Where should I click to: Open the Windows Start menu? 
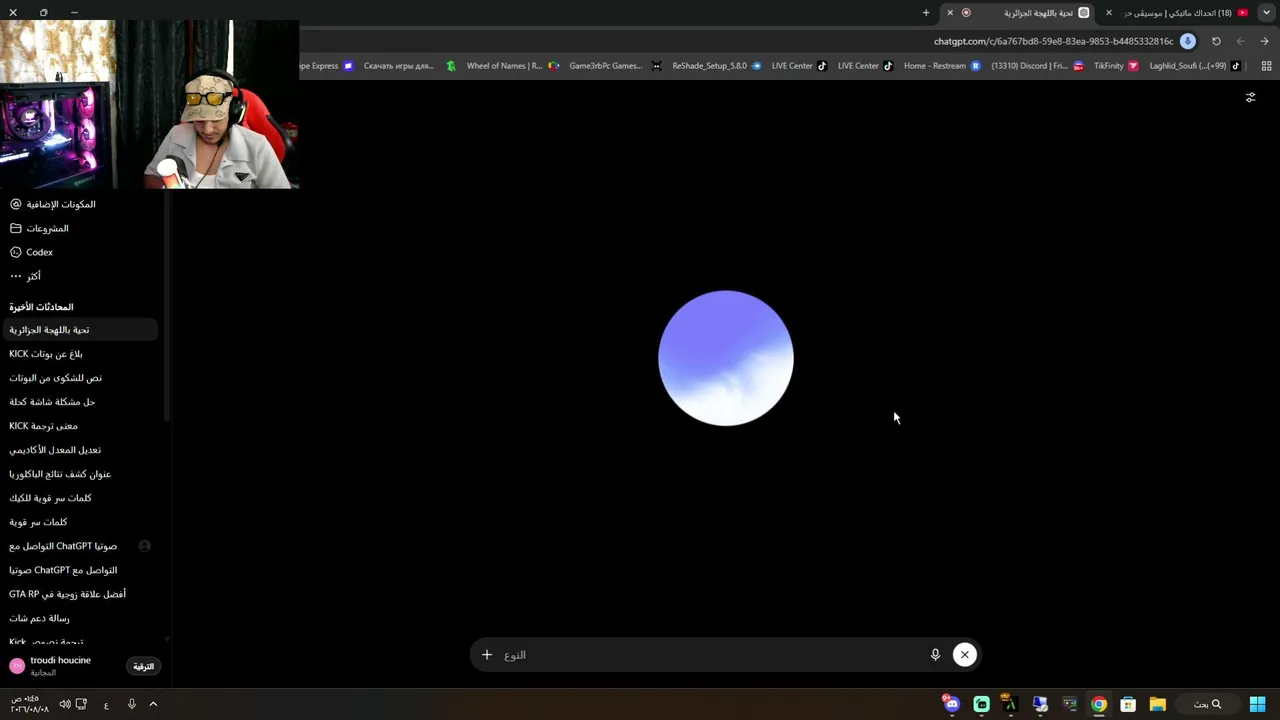[1257, 704]
